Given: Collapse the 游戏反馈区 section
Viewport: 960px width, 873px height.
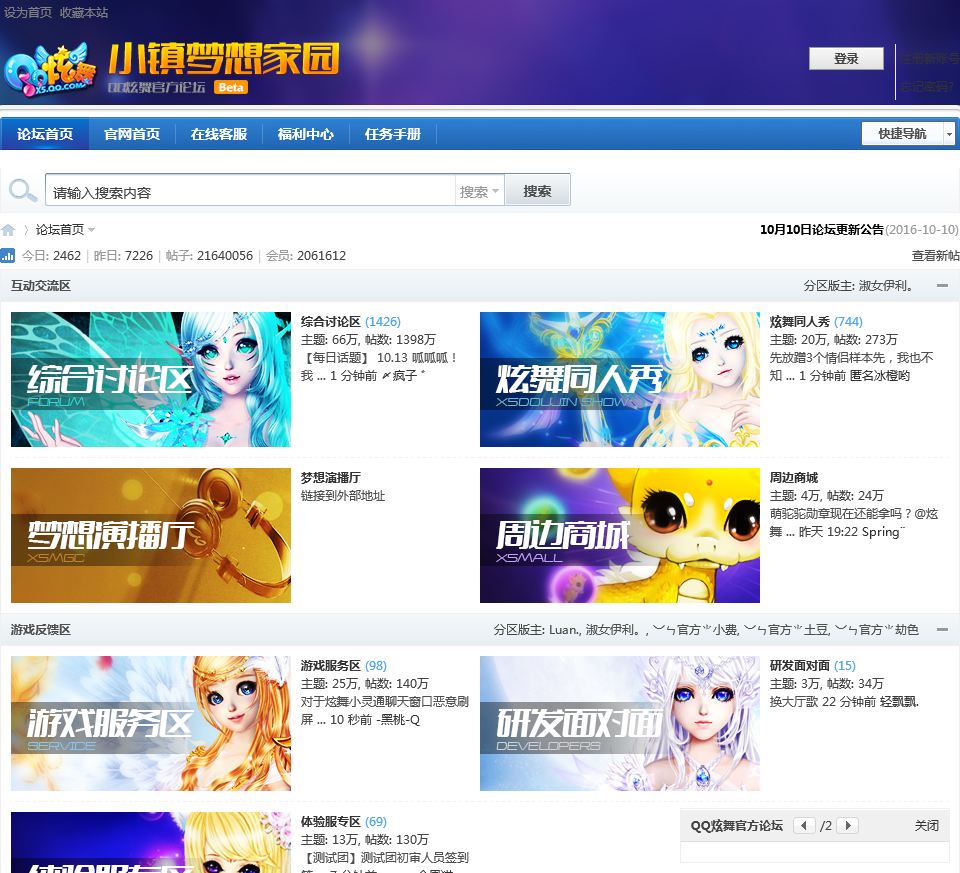Looking at the screenshot, I should 942,630.
